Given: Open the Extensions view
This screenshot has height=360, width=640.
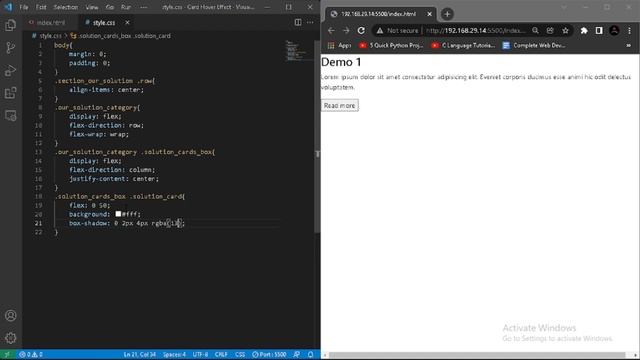Looking at the screenshot, I should [11, 93].
